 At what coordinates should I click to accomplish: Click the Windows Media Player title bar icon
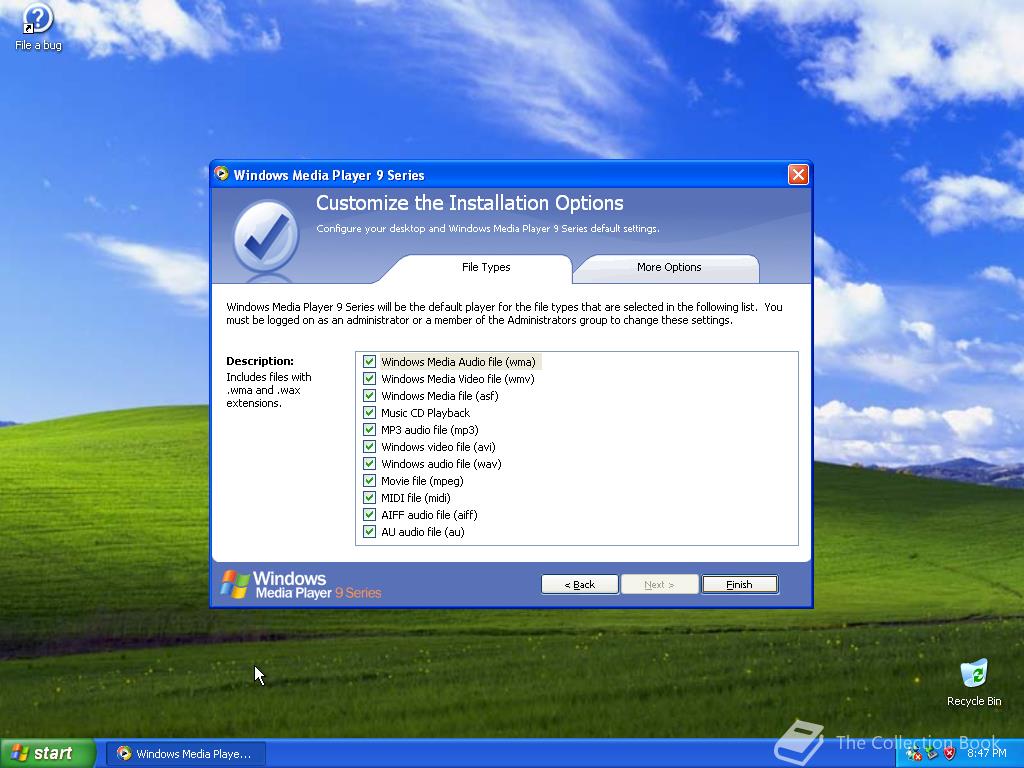tap(221, 174)
